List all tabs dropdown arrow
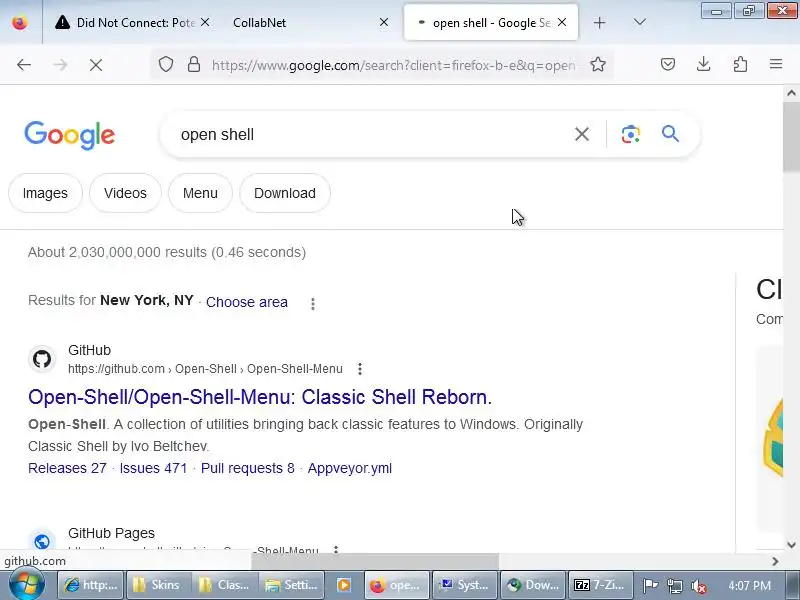 point(640,22)
